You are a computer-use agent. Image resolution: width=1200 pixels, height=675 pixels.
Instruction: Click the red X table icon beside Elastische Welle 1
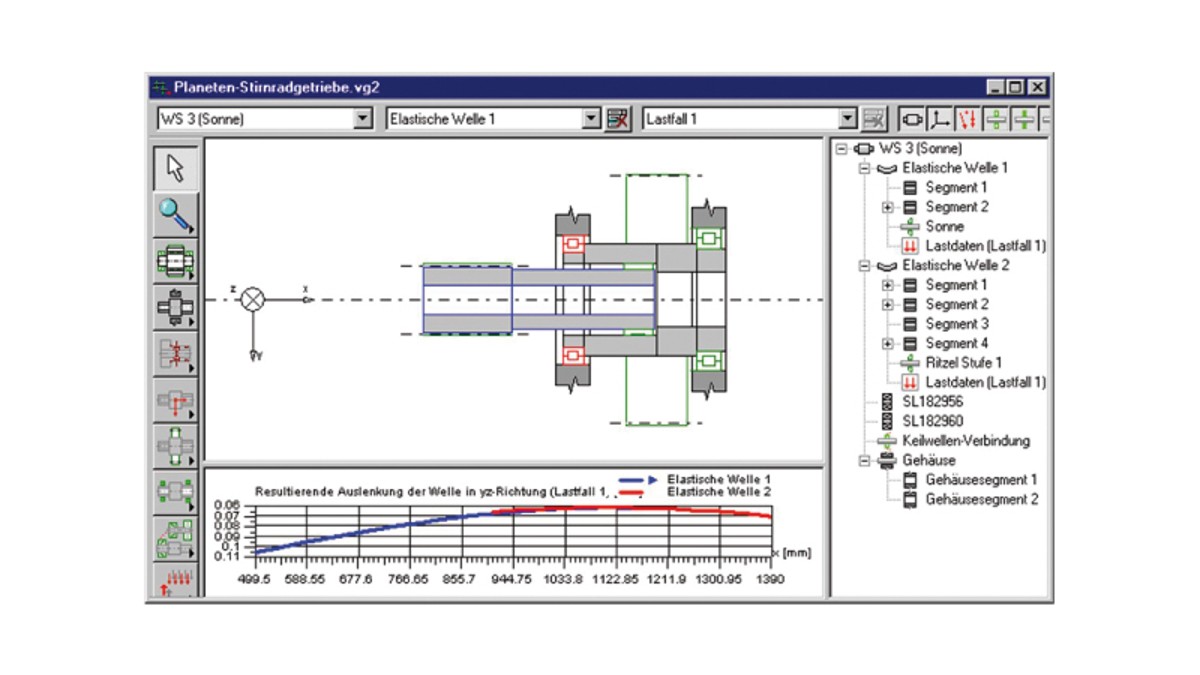620,119
